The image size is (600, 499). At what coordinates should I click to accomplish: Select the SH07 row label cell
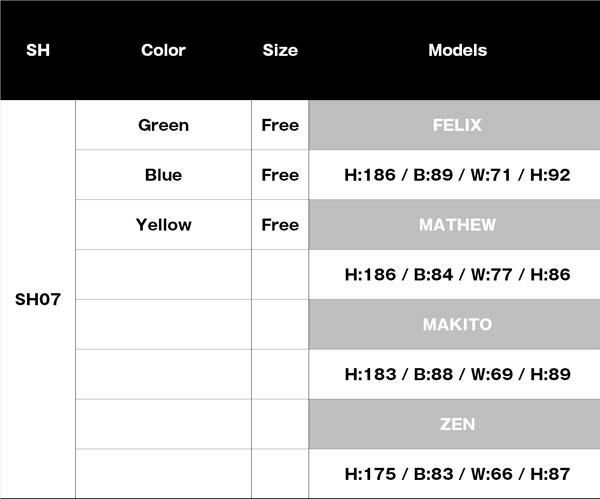38,299
